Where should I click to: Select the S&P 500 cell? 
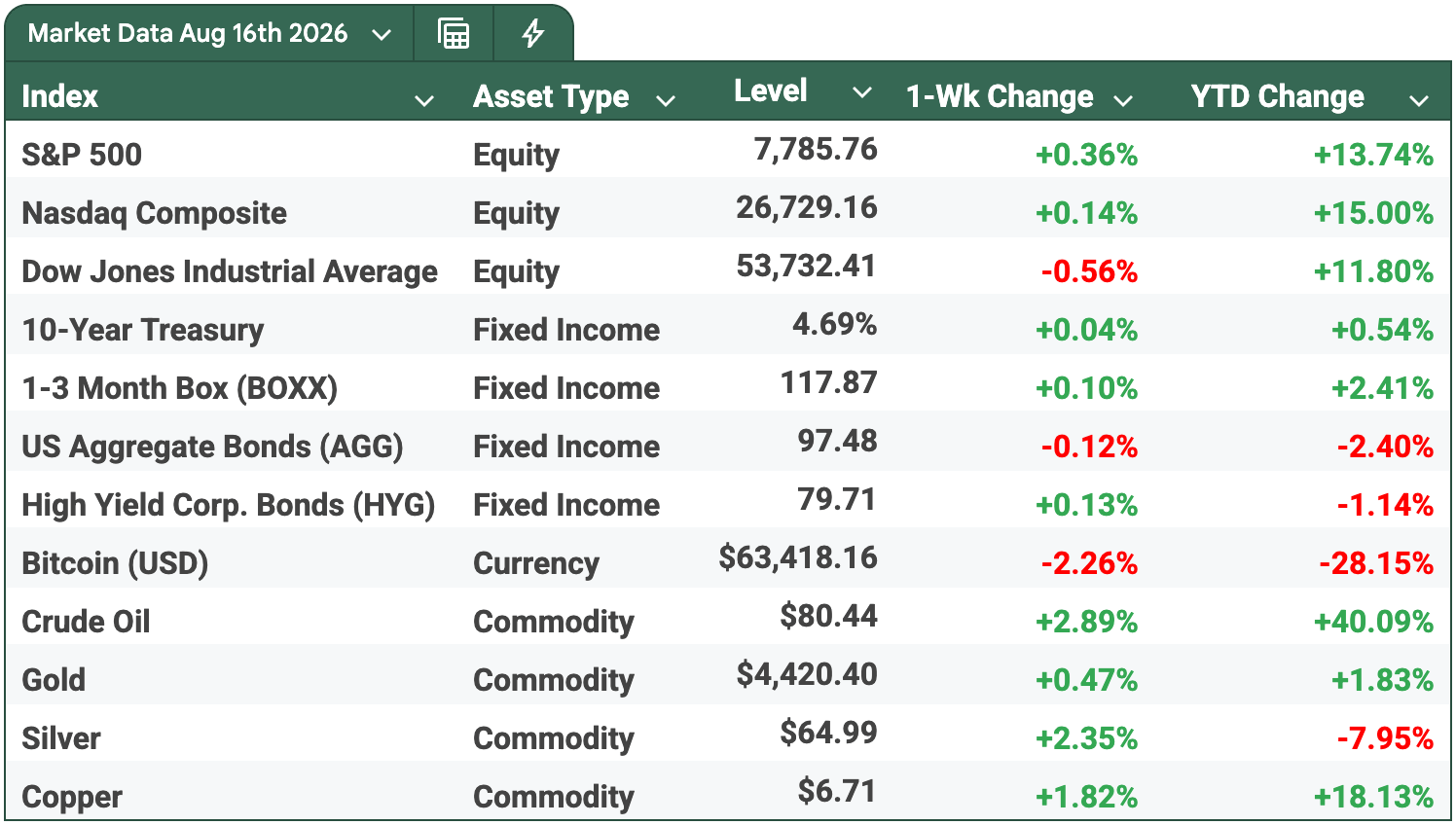pos(82,155)
